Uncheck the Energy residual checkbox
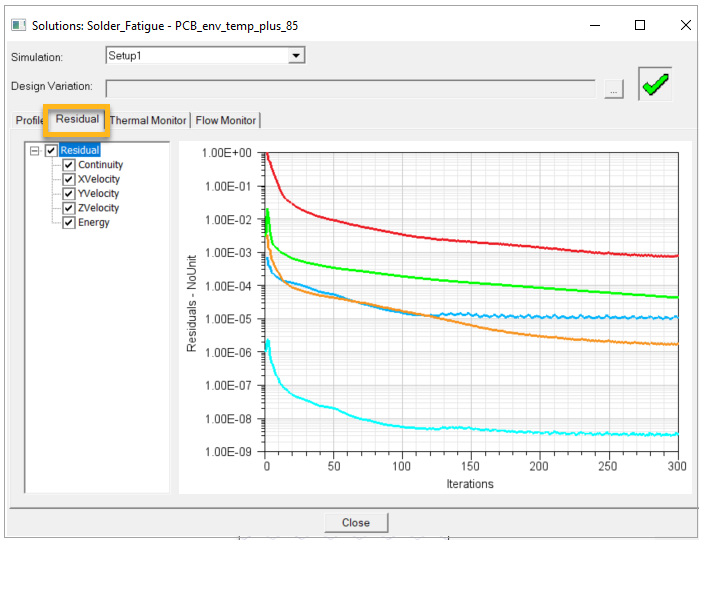702x613 pixels. [x=69, y=222]
